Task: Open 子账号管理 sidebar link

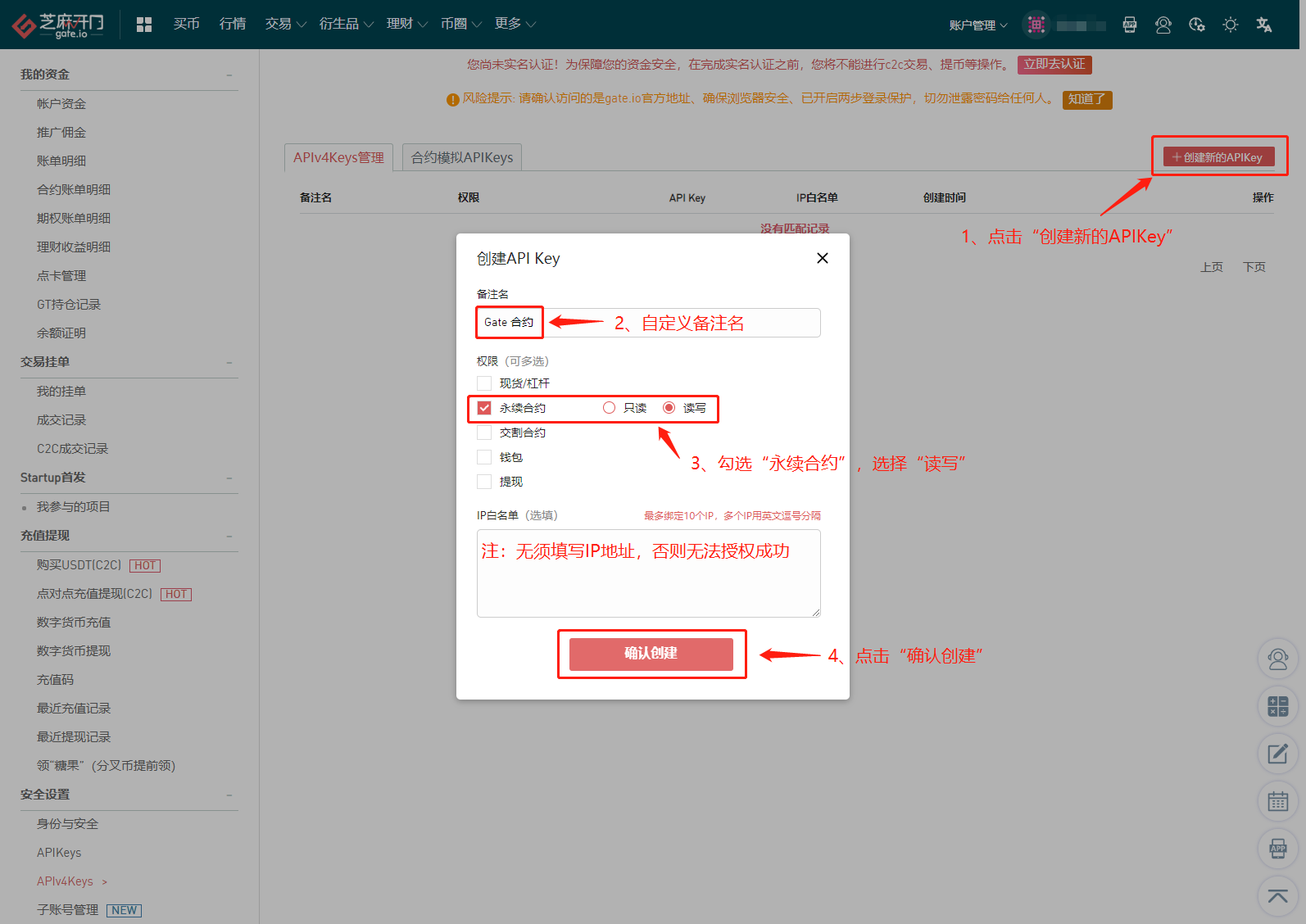Action: pyautogui.click(x=68, y=910)
